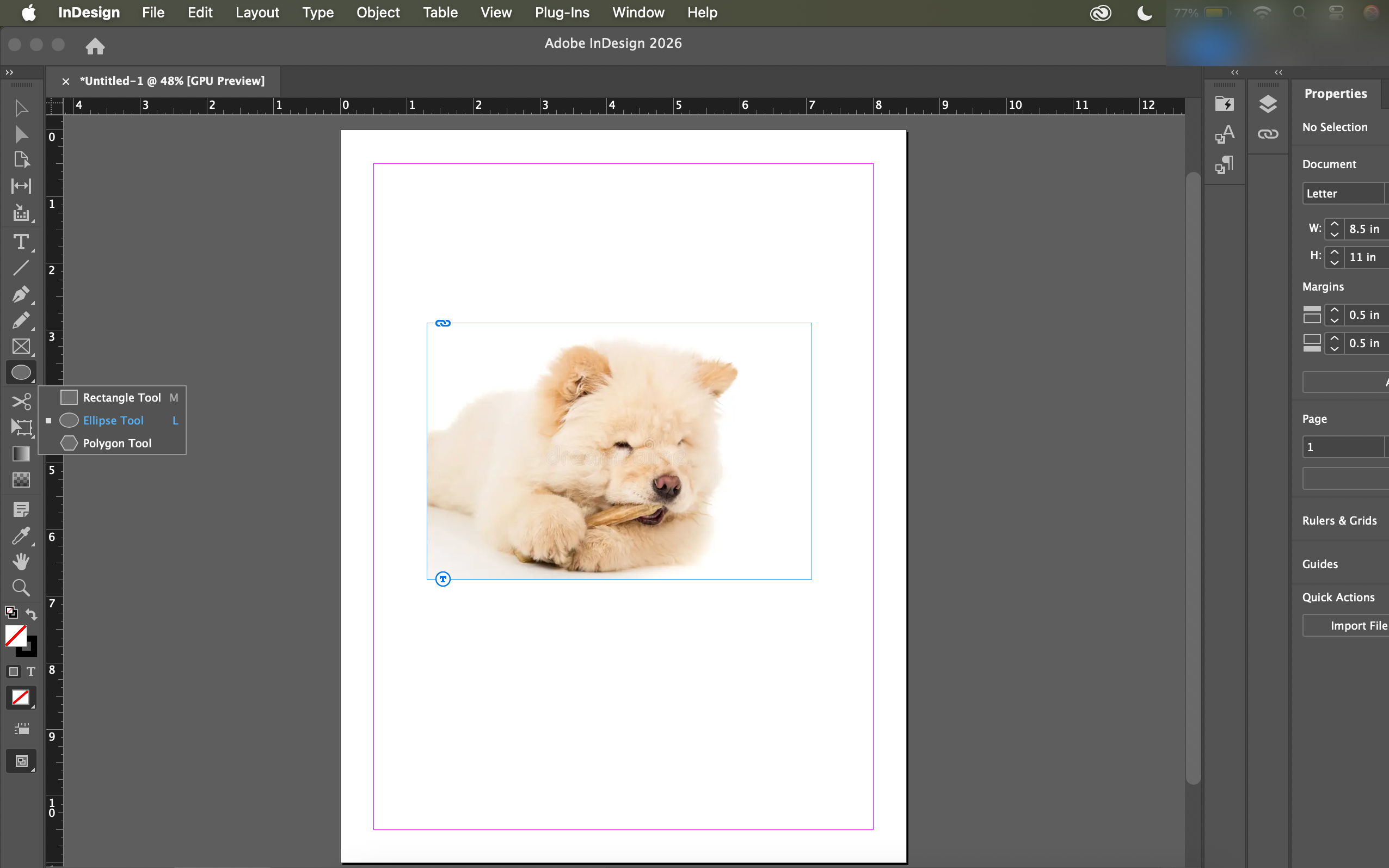Select the Gradient Swatch tool
The image size is (1389, 868).
click(x=21, y=453)
